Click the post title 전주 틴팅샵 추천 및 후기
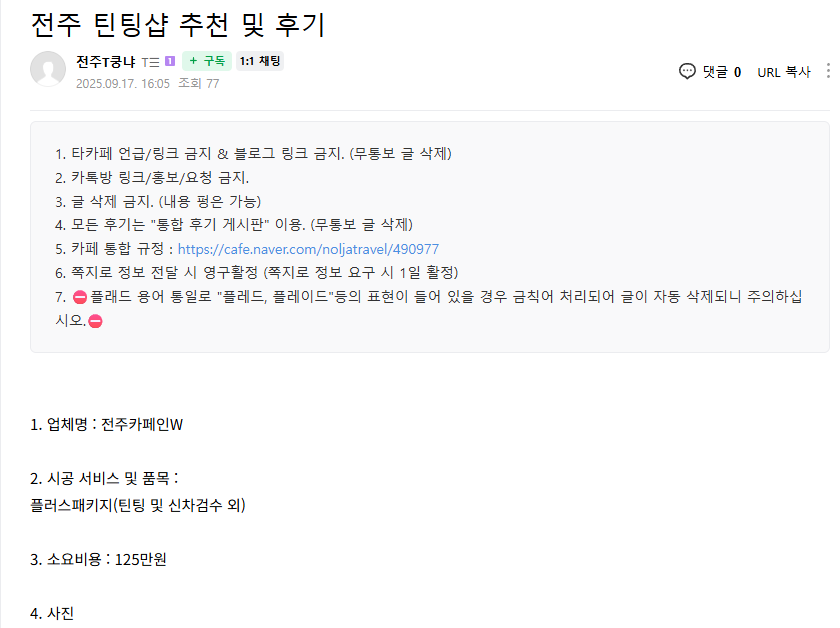This screenshot has height=628, width=840. tap(178, 25)
